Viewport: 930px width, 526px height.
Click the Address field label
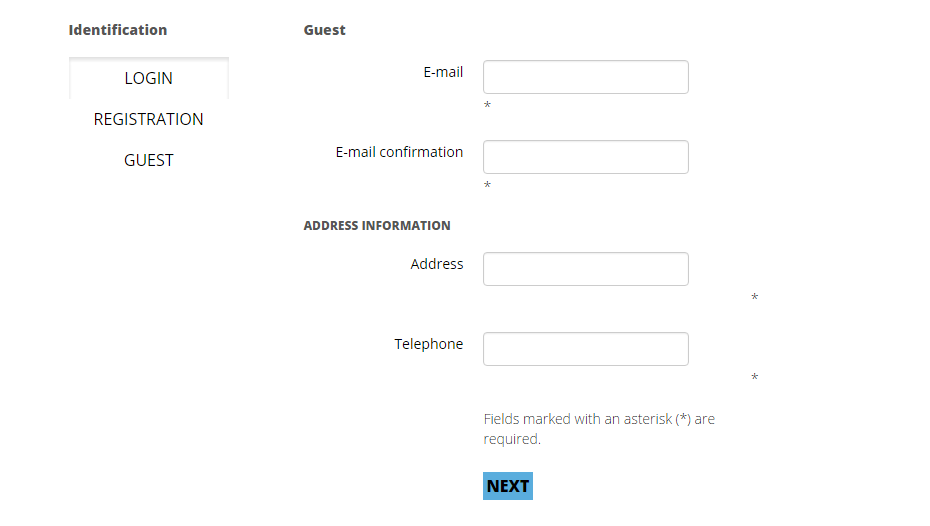click(437, 264)
